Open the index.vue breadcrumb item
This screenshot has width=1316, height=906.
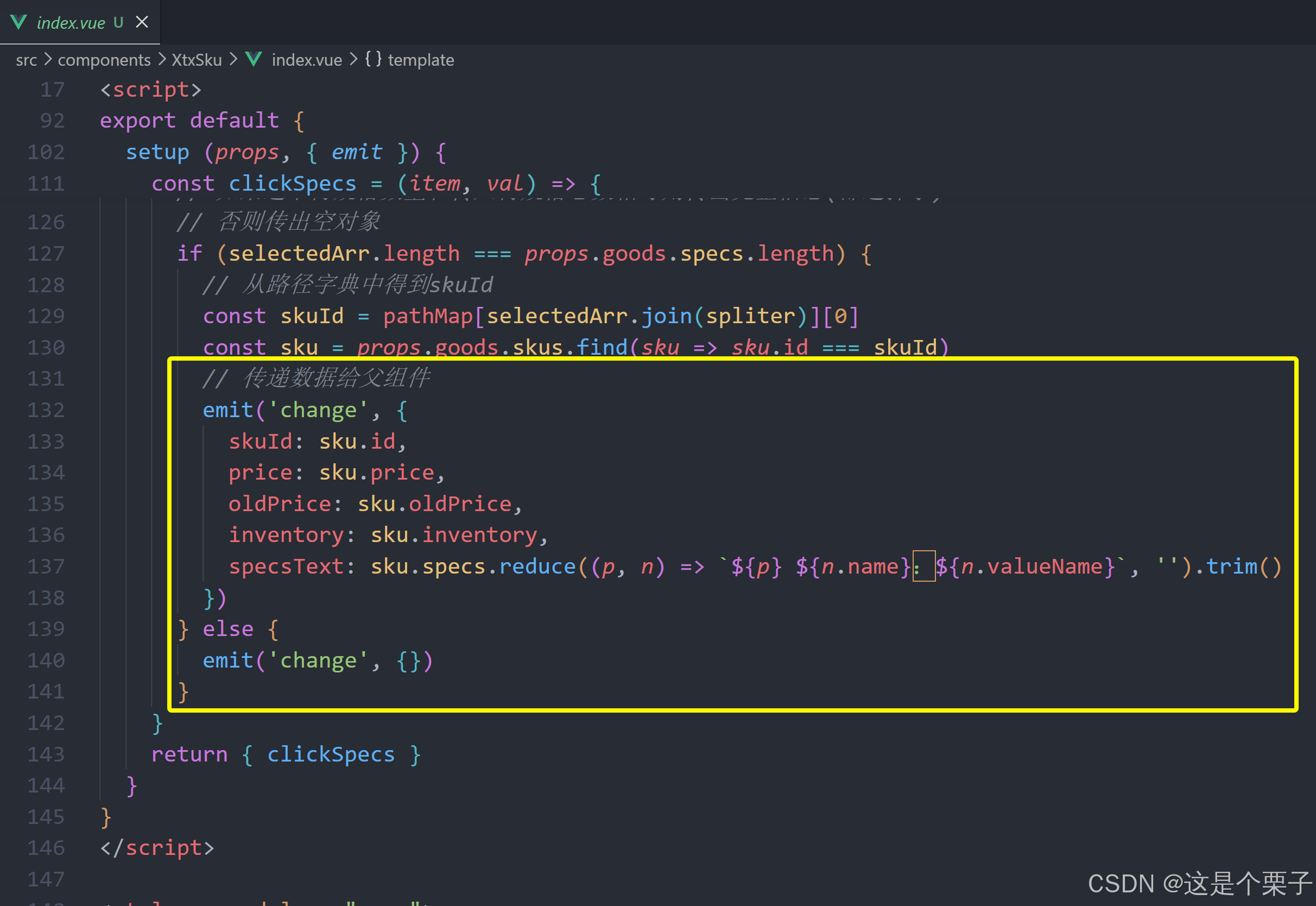306,60
